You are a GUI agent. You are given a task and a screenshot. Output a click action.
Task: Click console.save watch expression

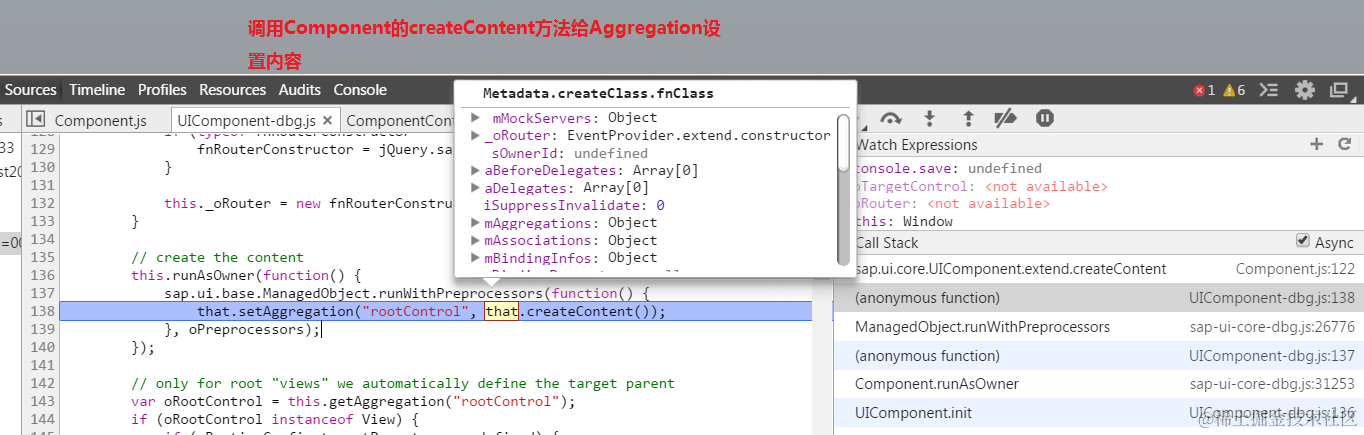pos(948,168)
